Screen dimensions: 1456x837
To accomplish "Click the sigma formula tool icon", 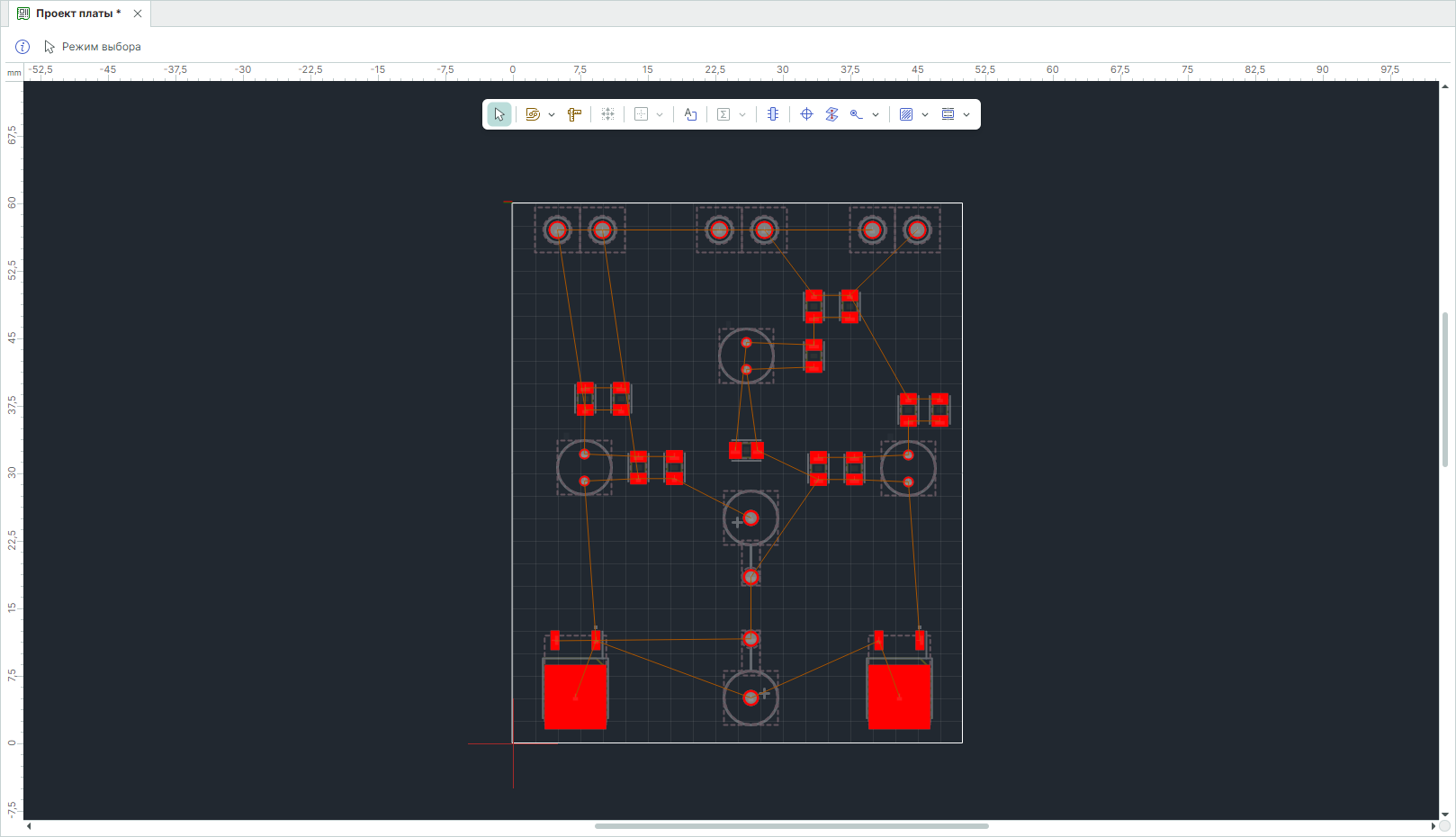I will point(724,114).
